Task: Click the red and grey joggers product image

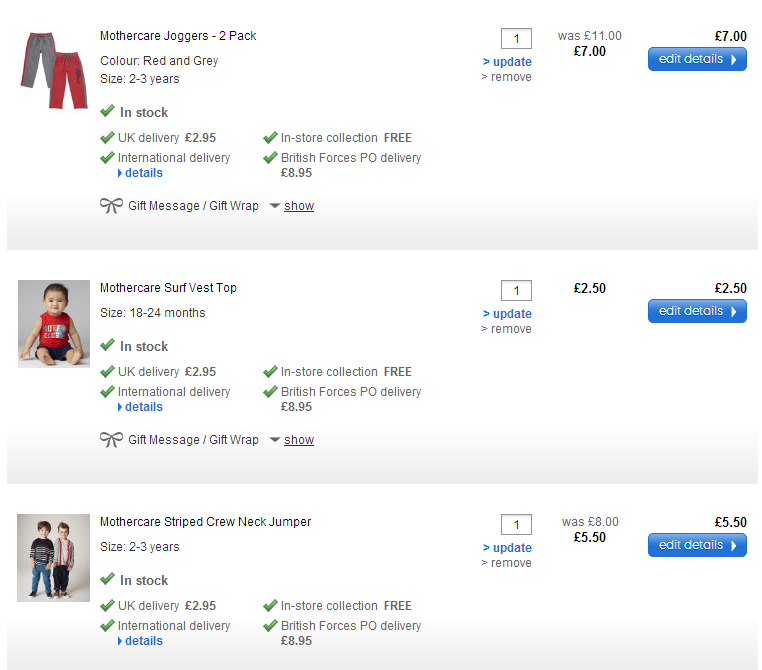Action: 53,69
